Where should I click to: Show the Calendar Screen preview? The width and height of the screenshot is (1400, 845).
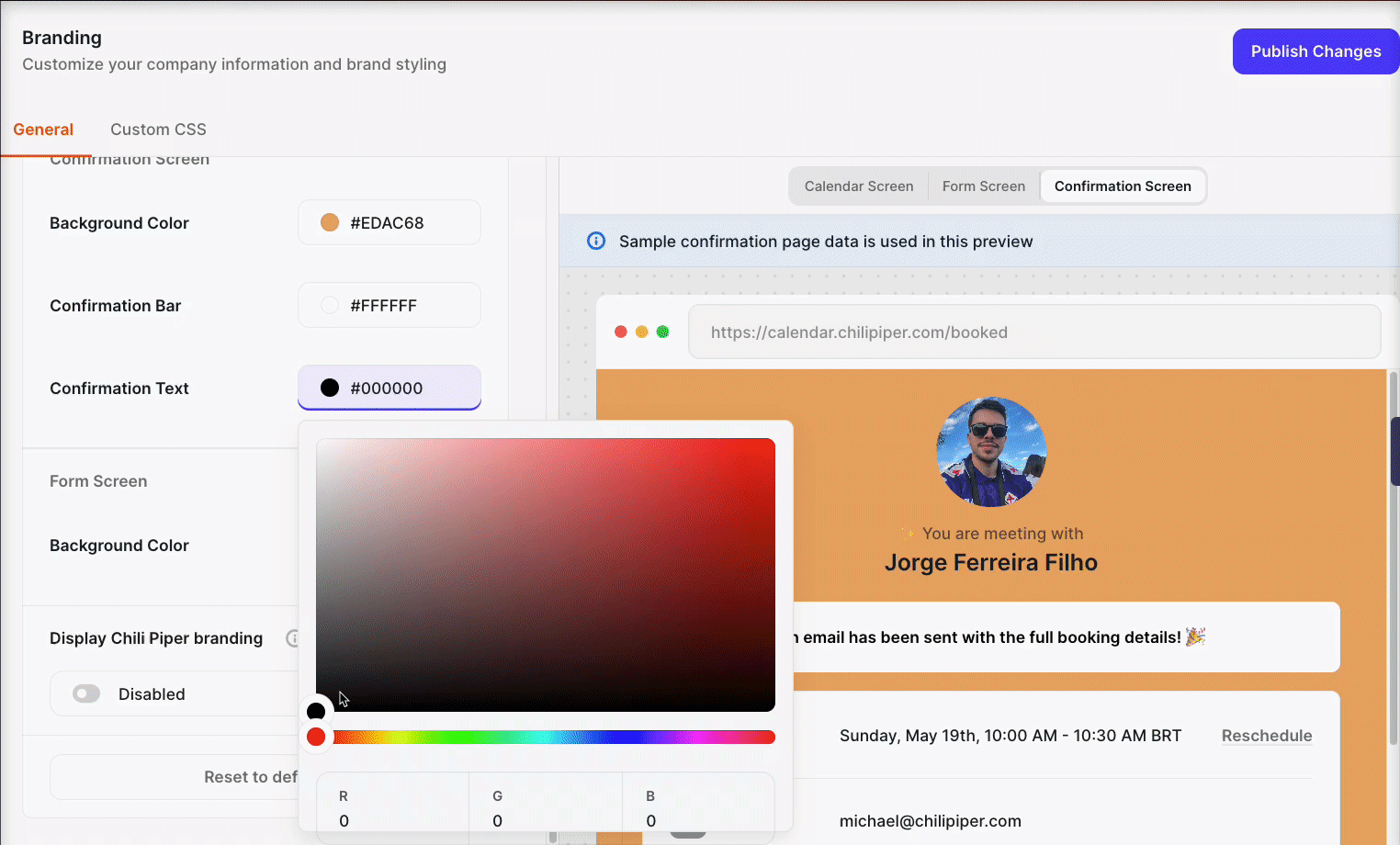(x=859, y=186)
